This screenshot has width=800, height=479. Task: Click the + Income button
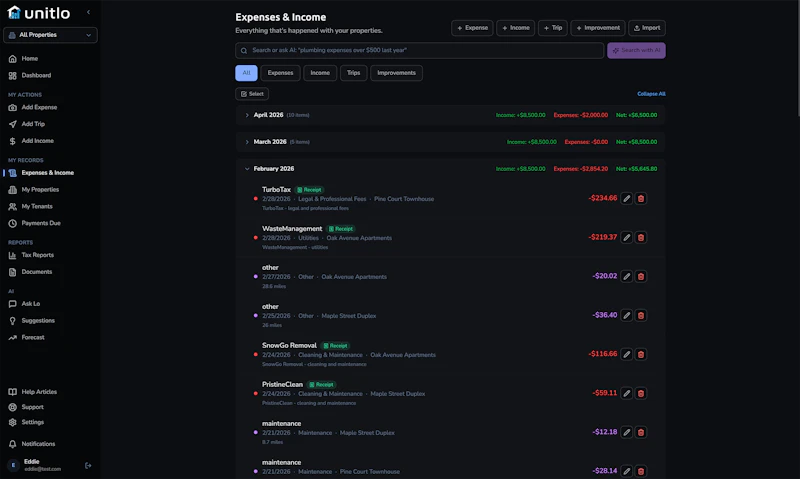[515, 28]
